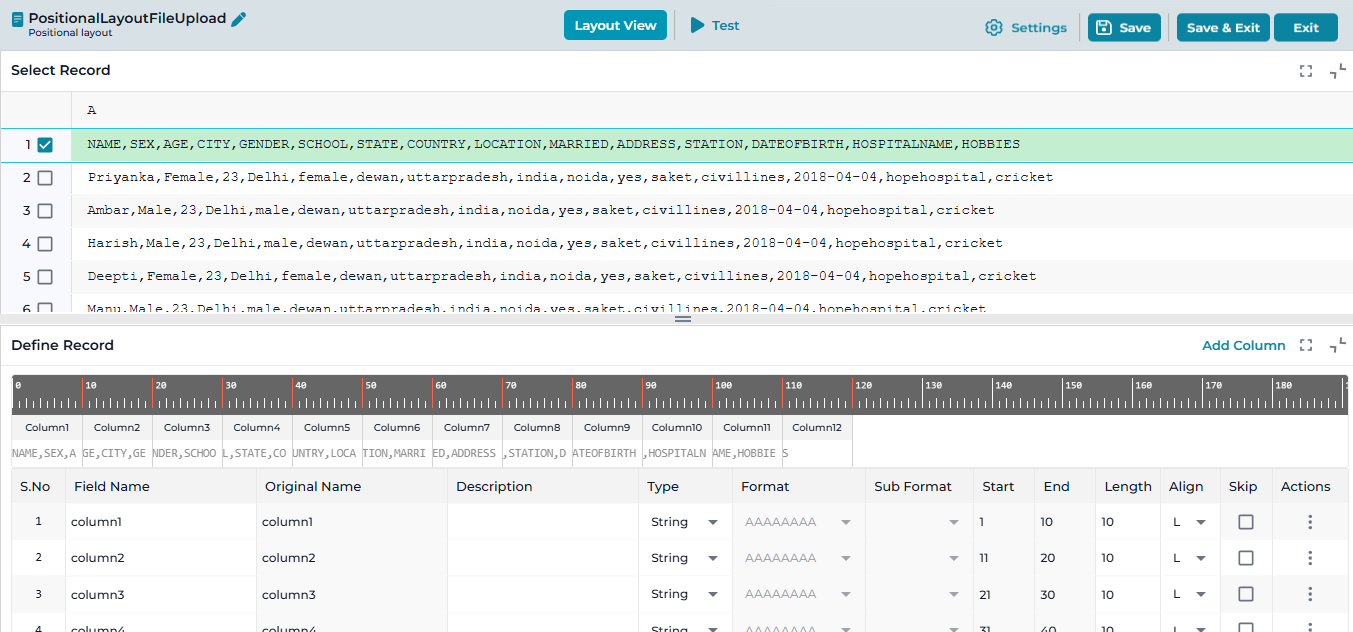Click Save & Exit

pos(1223,28)
